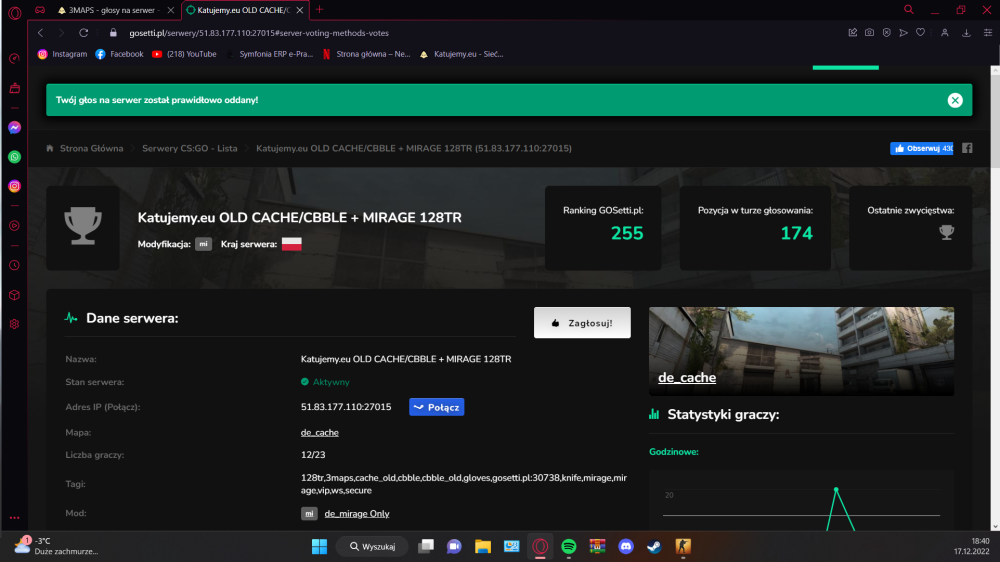Open the weather widget showing -3°C
Viewport: 1000px width, 562px height.
[x=57, y=546]
